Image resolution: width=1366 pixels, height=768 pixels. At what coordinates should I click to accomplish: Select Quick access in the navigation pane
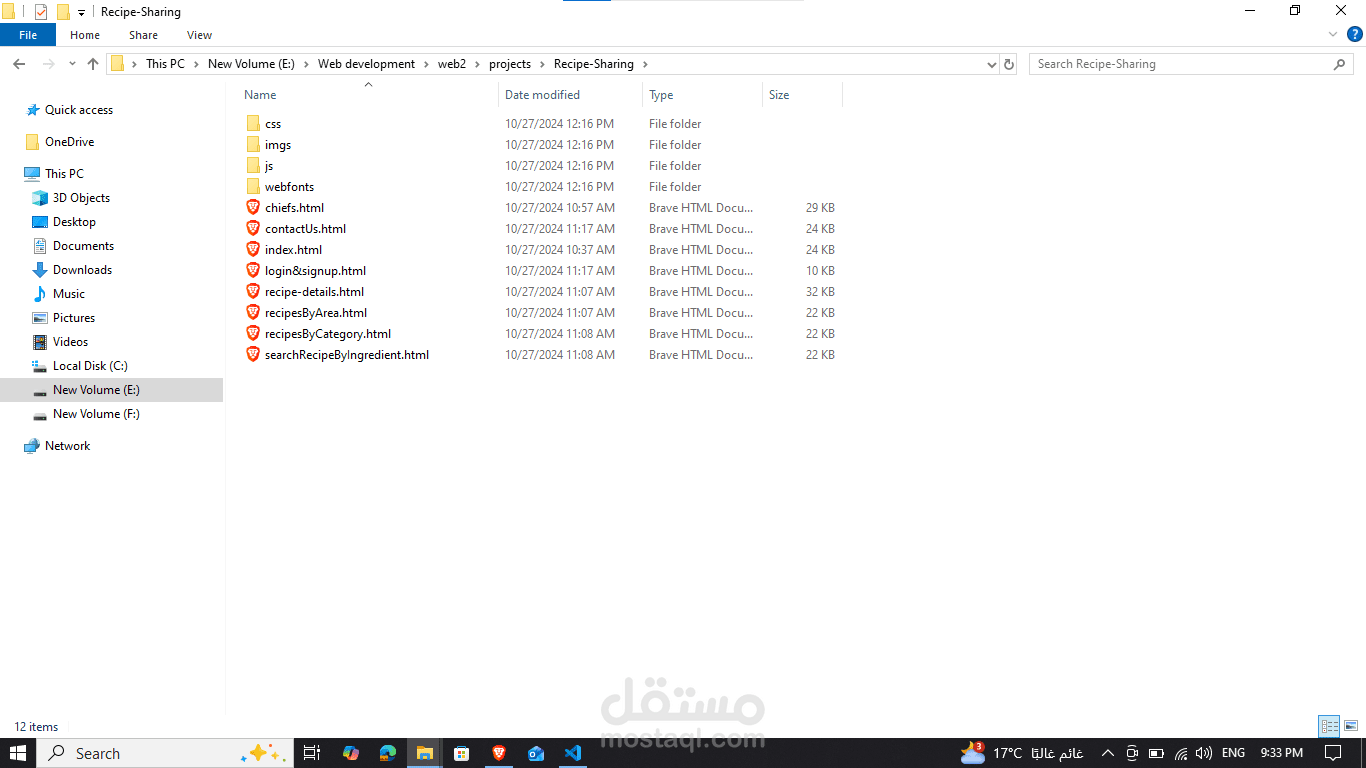tap(79, 110)
